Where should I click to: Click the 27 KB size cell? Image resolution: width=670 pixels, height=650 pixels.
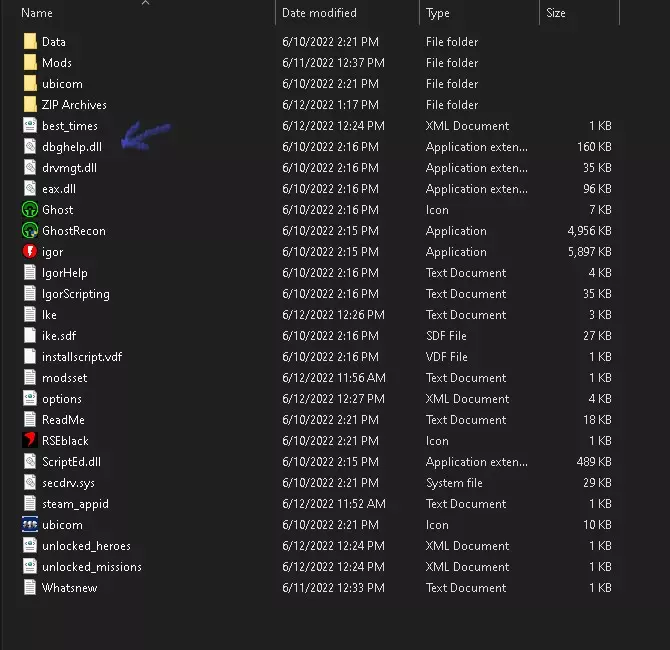click(597, 336)
